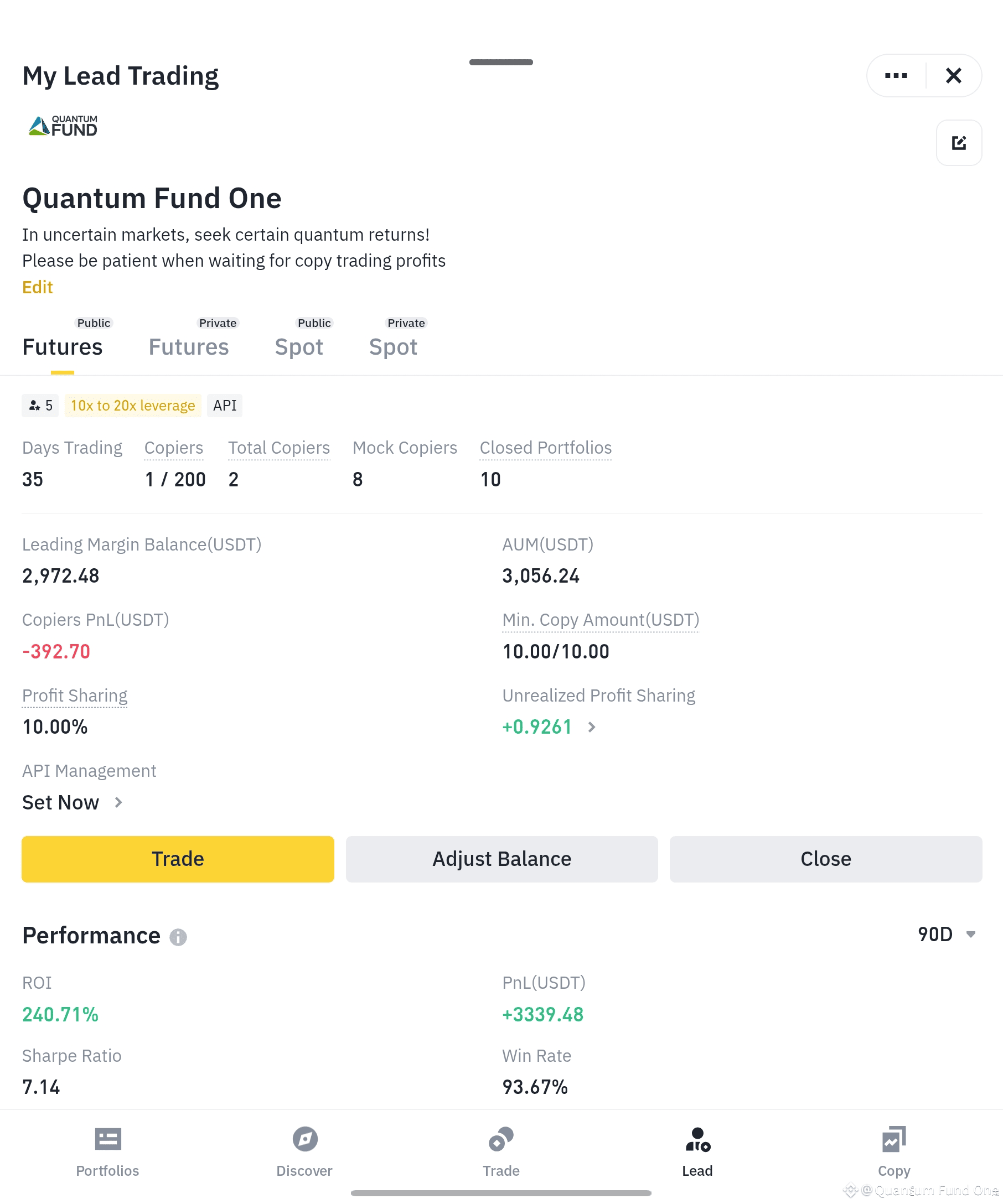This screenshot has height=1204, width=1003.
Task: Open API Management via Set Now
Action: [x=73, y=802]
